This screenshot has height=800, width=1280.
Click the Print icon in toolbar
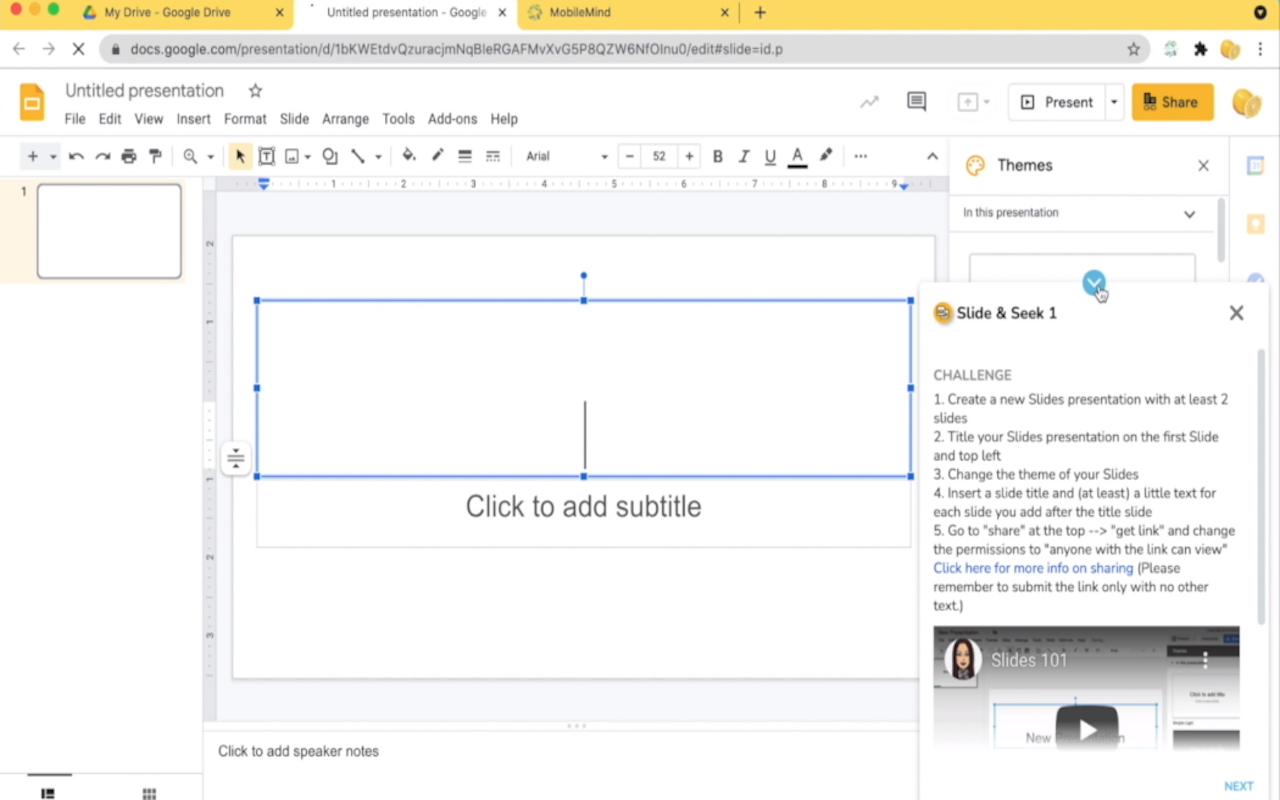click(x=129, y=156)
